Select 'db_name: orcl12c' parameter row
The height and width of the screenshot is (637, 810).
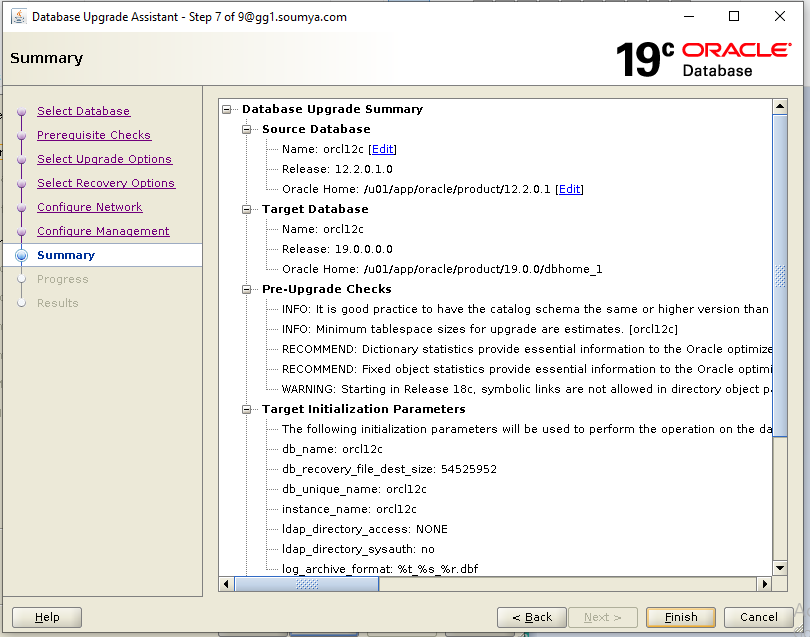332,449
